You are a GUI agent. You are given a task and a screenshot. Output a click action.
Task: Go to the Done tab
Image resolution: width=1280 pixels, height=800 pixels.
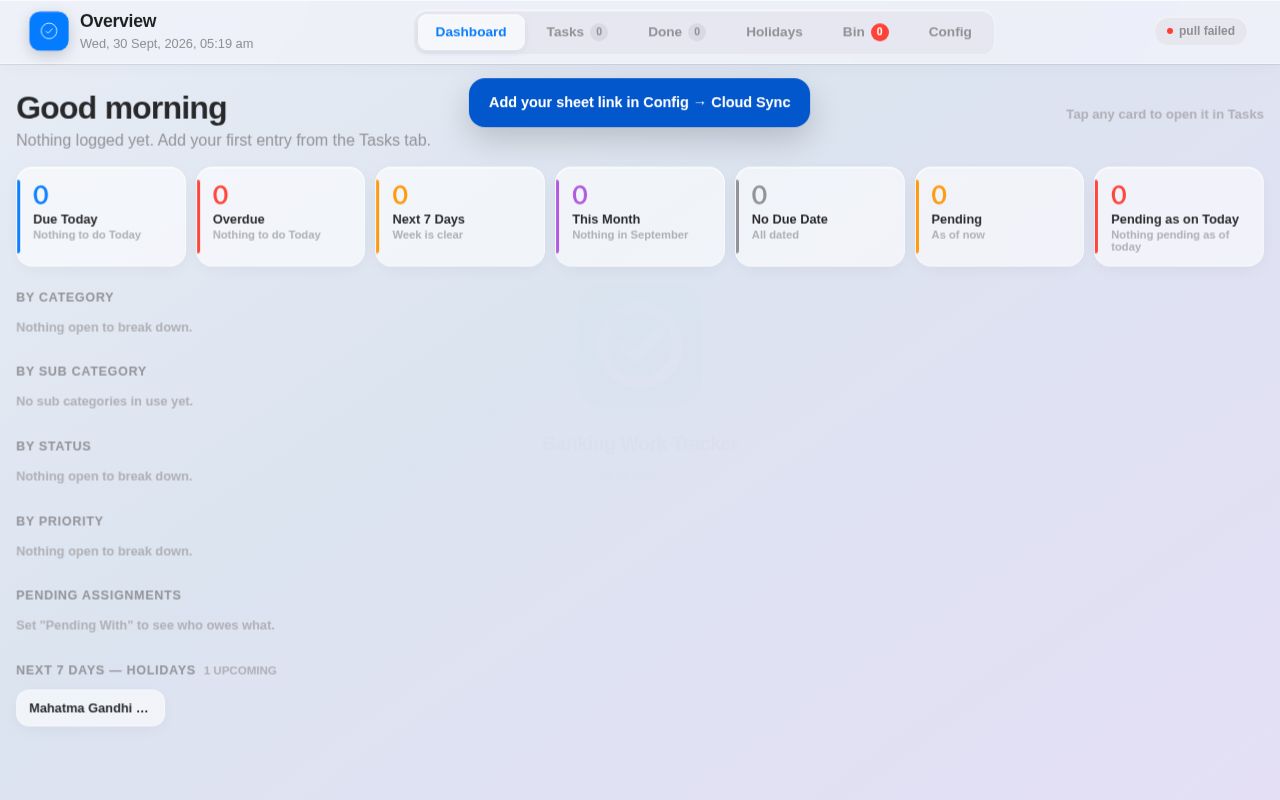coord(677,32)
